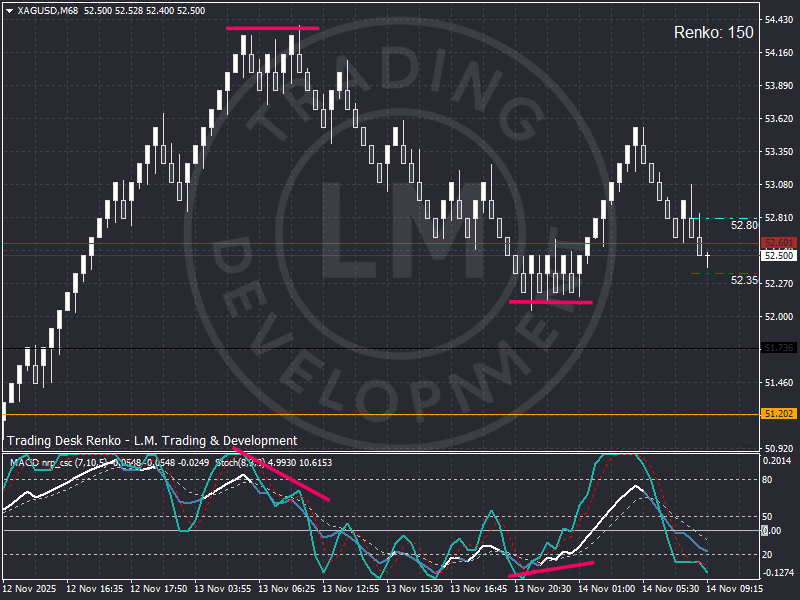Click the red price tag on the price axis

pyautogui.click(x=777, y=243)
